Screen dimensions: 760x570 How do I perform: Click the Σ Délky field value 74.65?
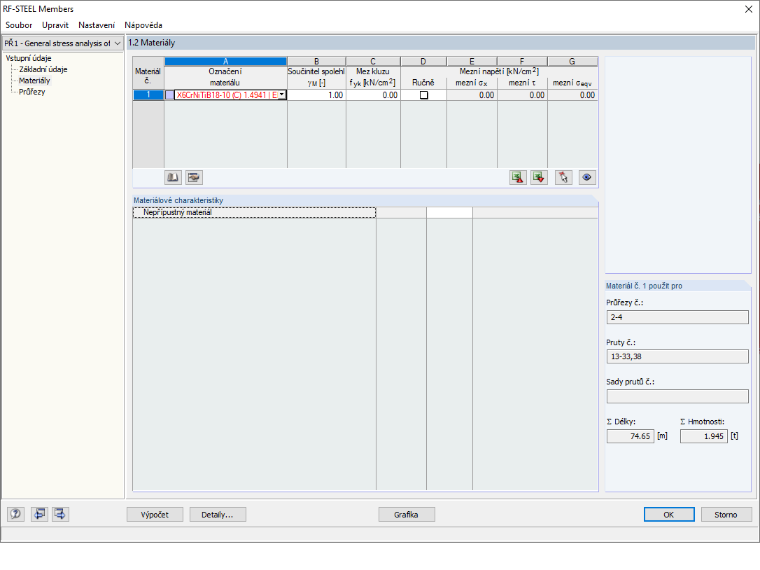(x=630, y=436)
